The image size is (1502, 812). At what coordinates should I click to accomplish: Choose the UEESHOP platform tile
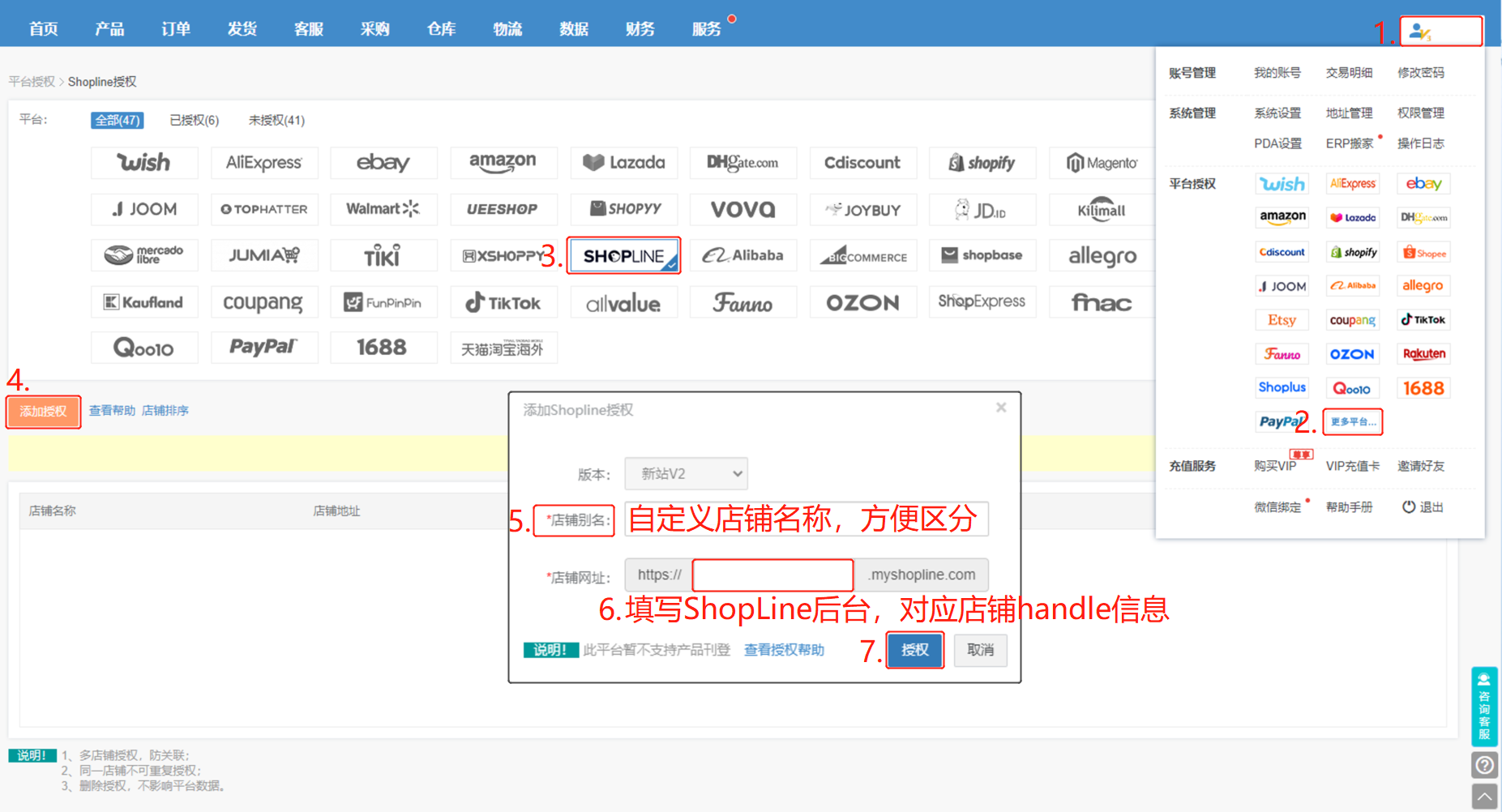point(503,209)
